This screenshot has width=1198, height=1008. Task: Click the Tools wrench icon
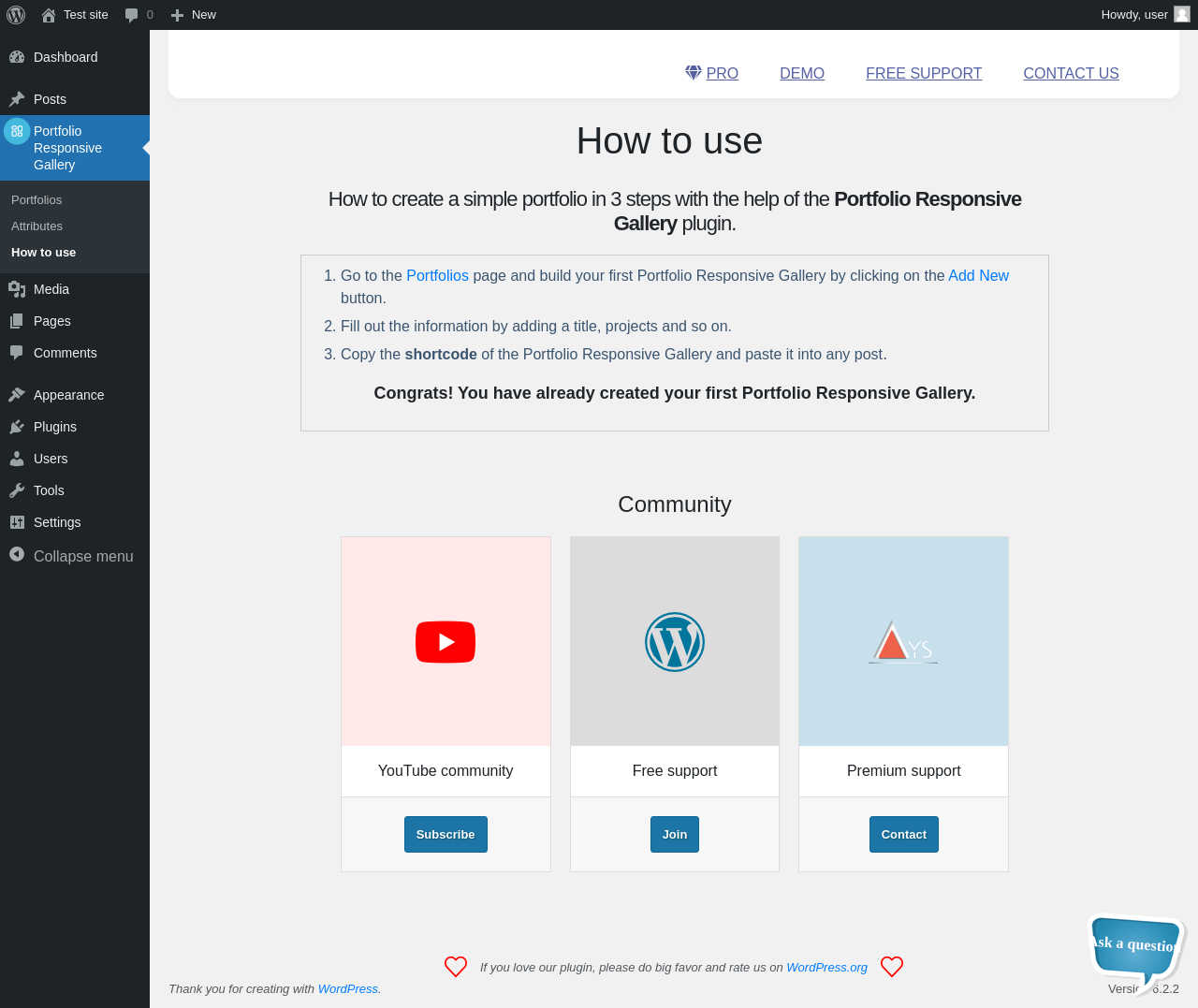pos(17,490)
